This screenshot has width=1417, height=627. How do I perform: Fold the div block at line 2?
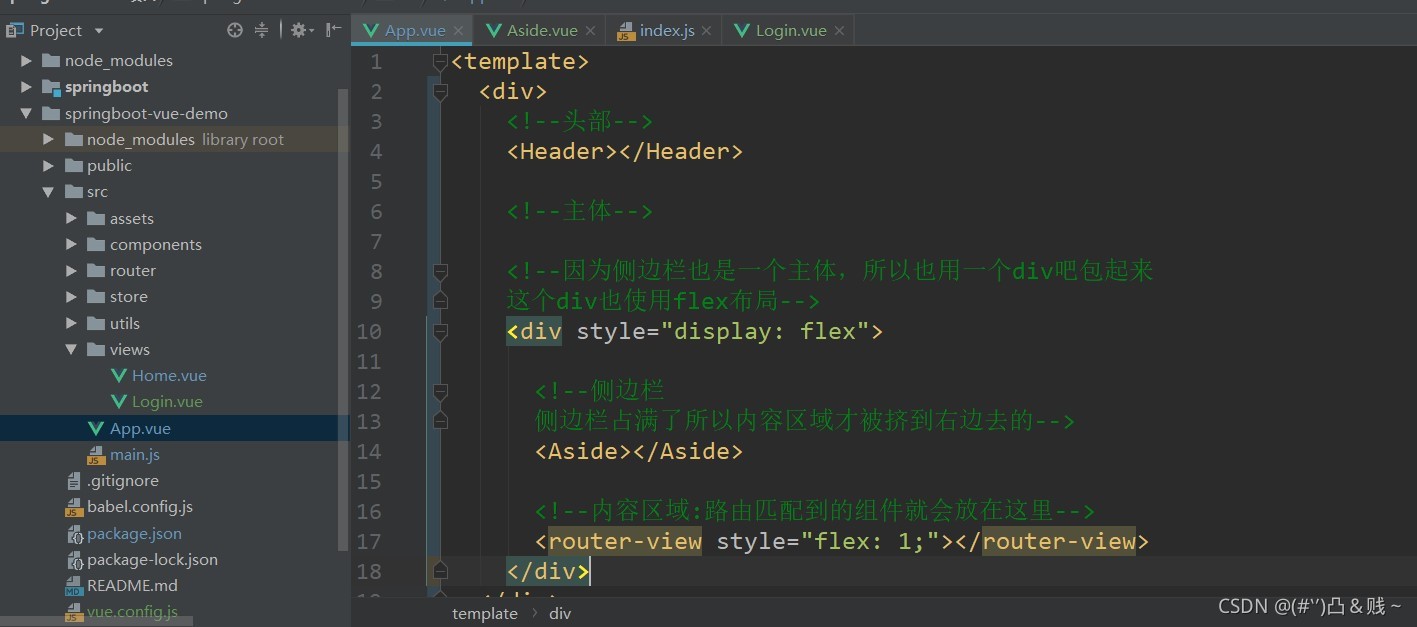click(x=439, y=92)
